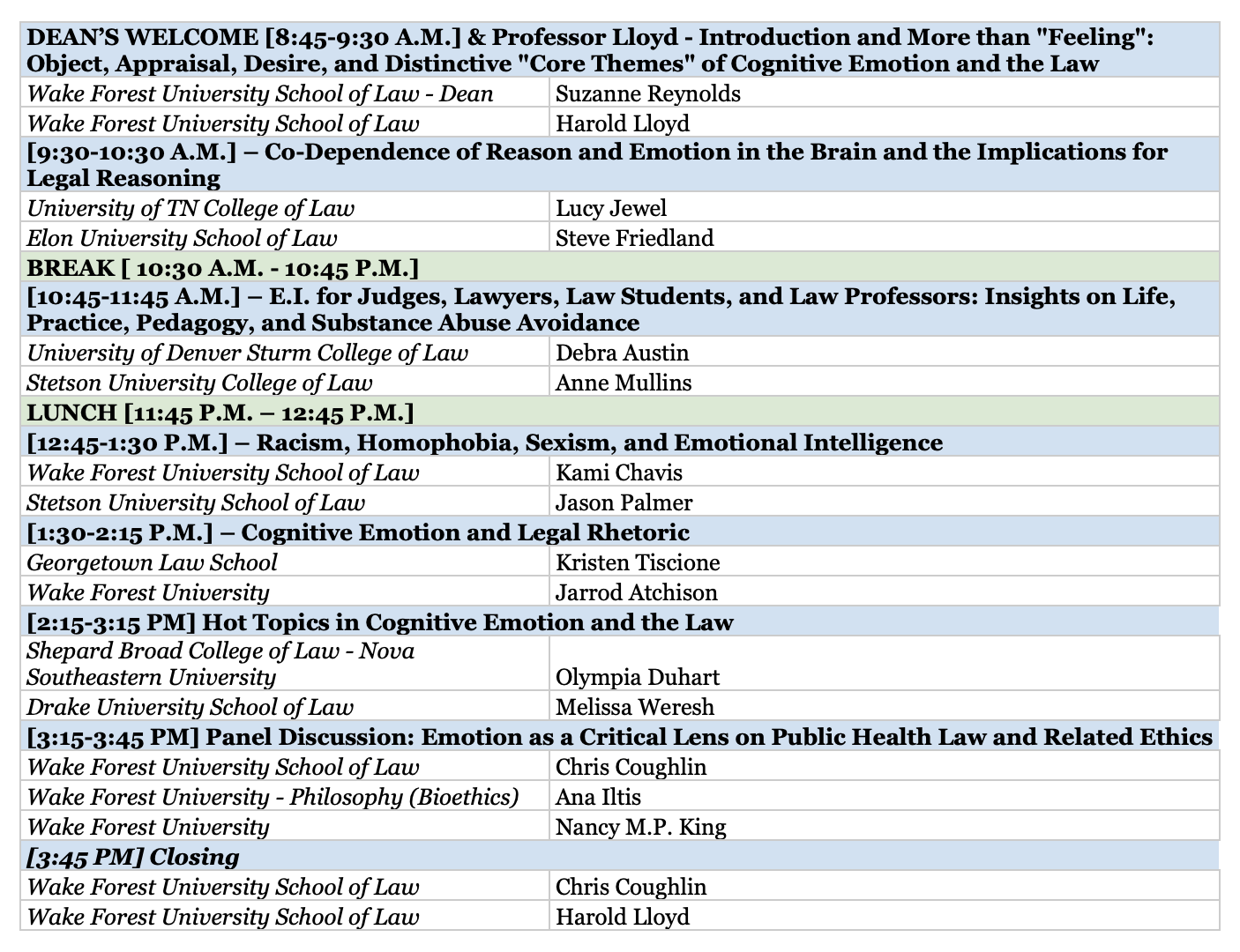Click the name Kami Chavis
Screen dimensions: 1240x952
coord(619,472)
